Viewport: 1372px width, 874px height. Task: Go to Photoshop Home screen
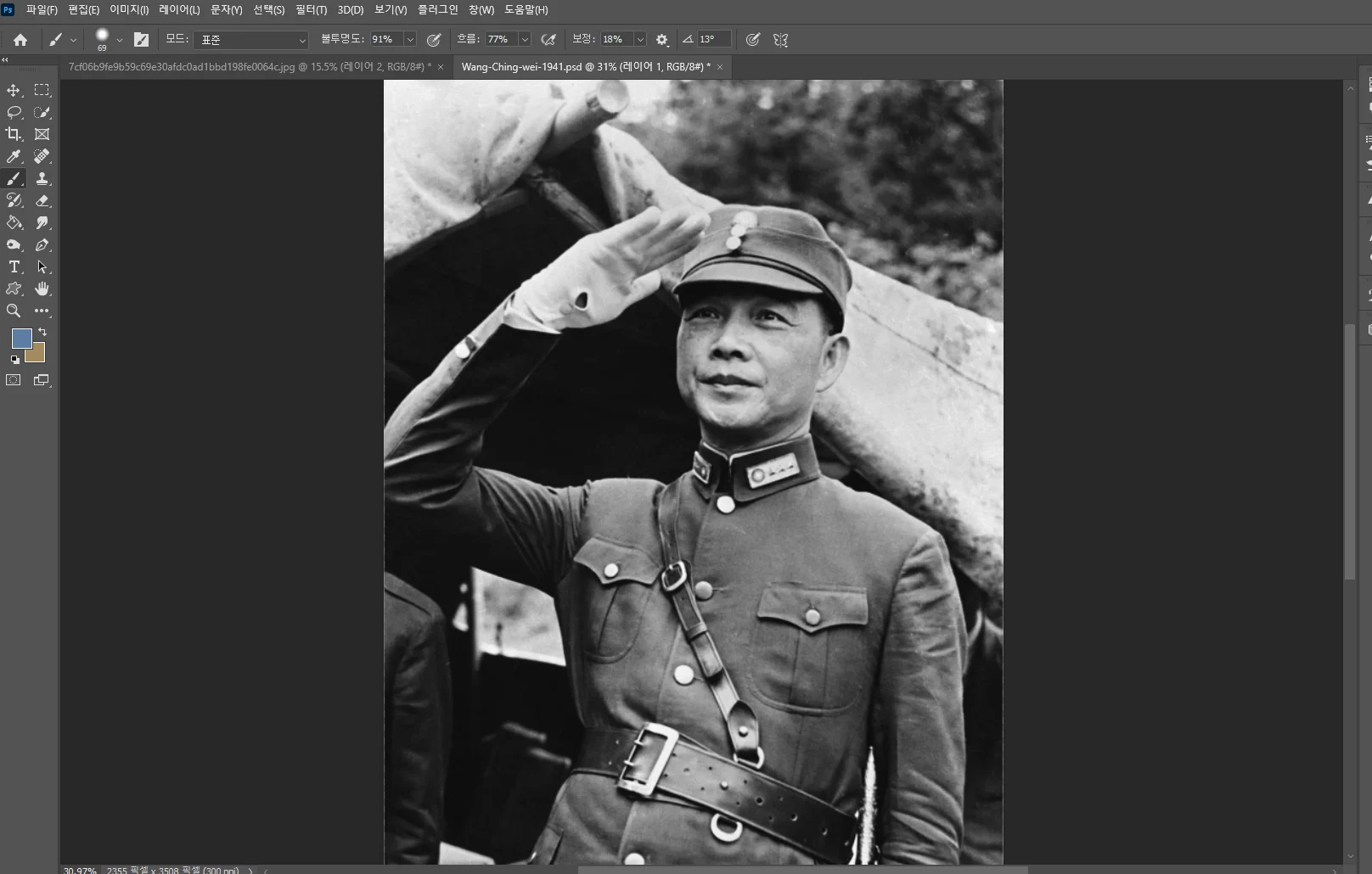click(20, 39)
